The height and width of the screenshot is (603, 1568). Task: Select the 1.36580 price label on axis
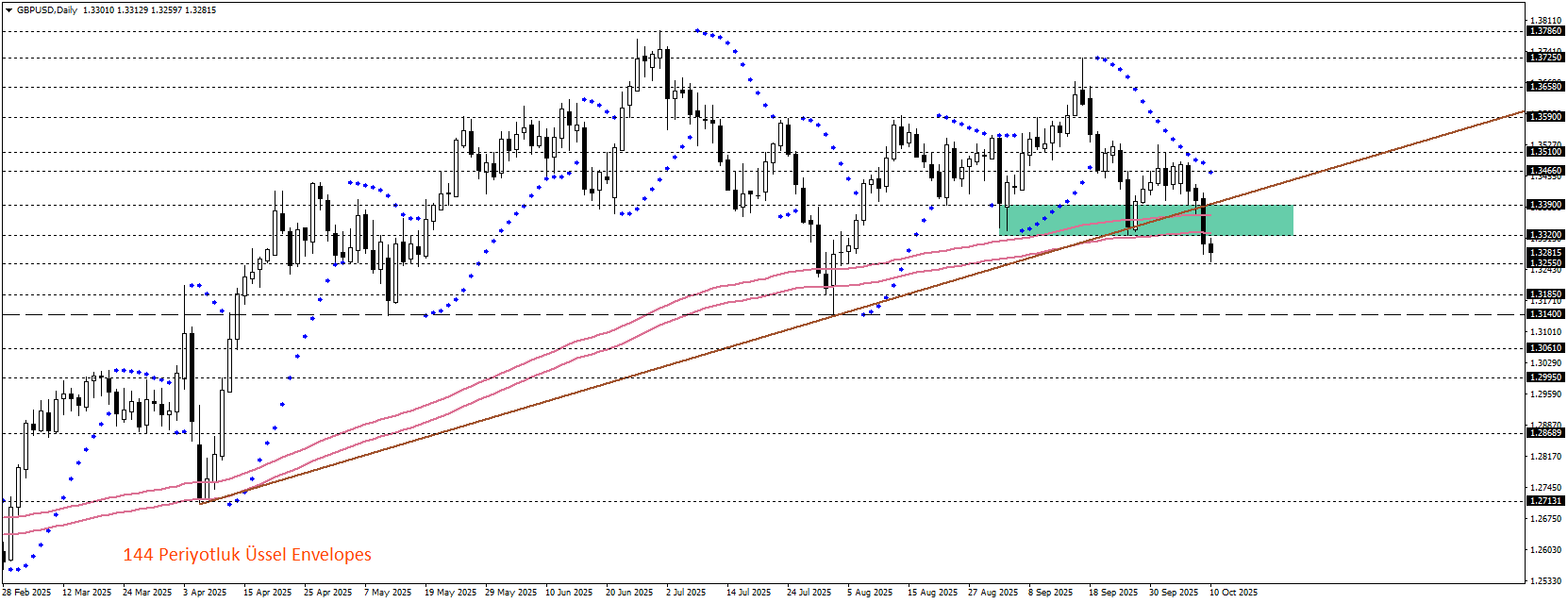click(1545, 87)
